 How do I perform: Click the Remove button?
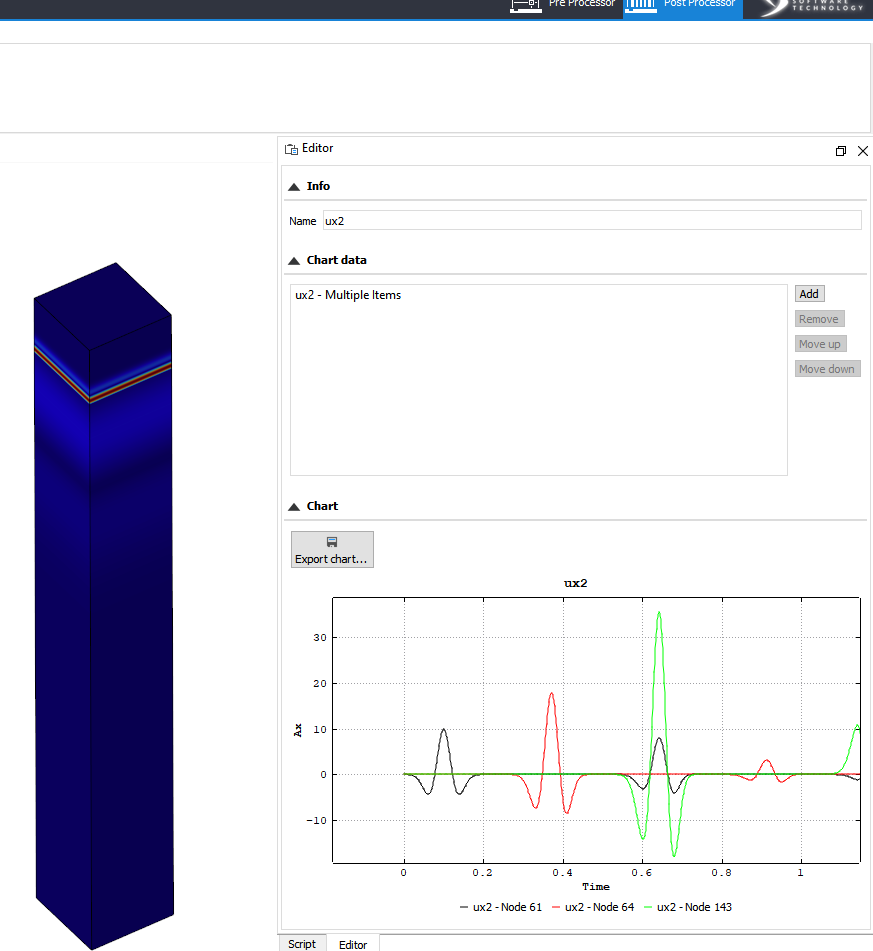[819, 319]
